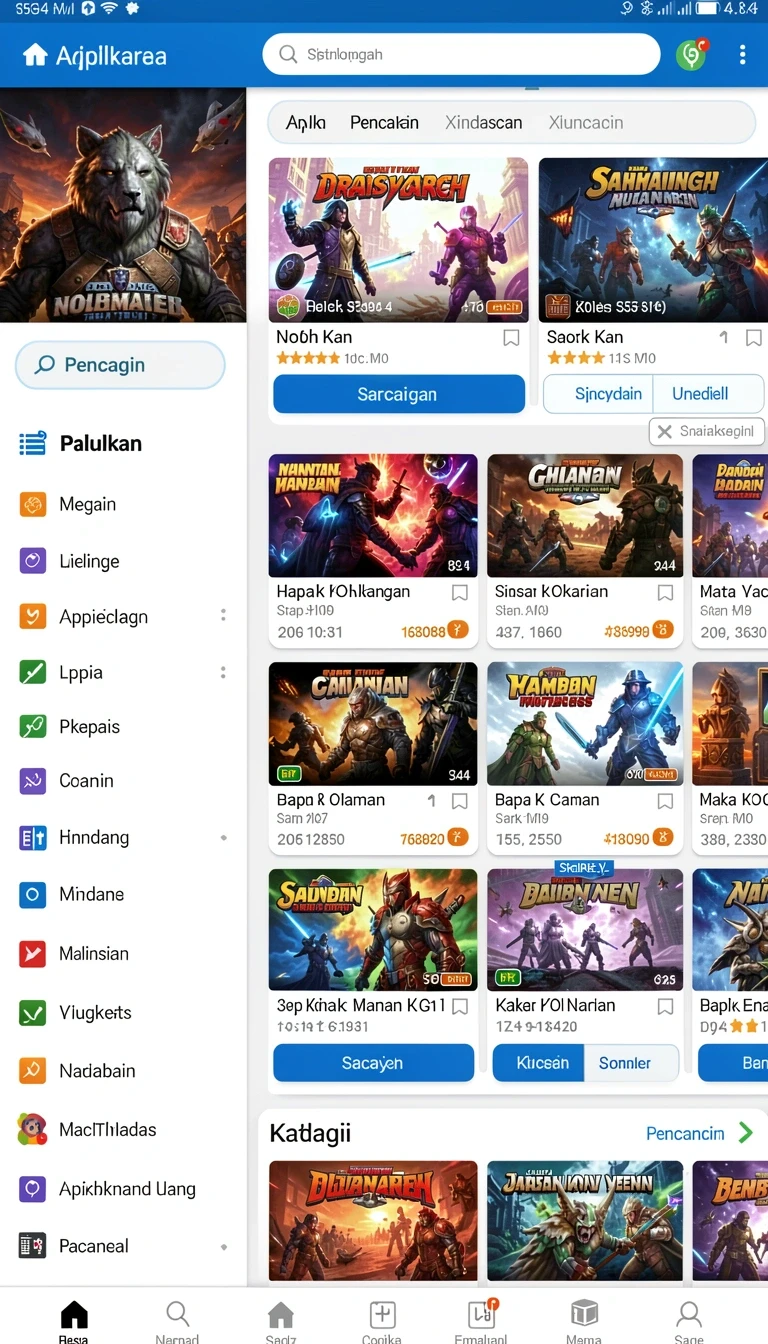Open the Pencancin link in Katlagii

pyautogui.click(x=685, y=1133)
